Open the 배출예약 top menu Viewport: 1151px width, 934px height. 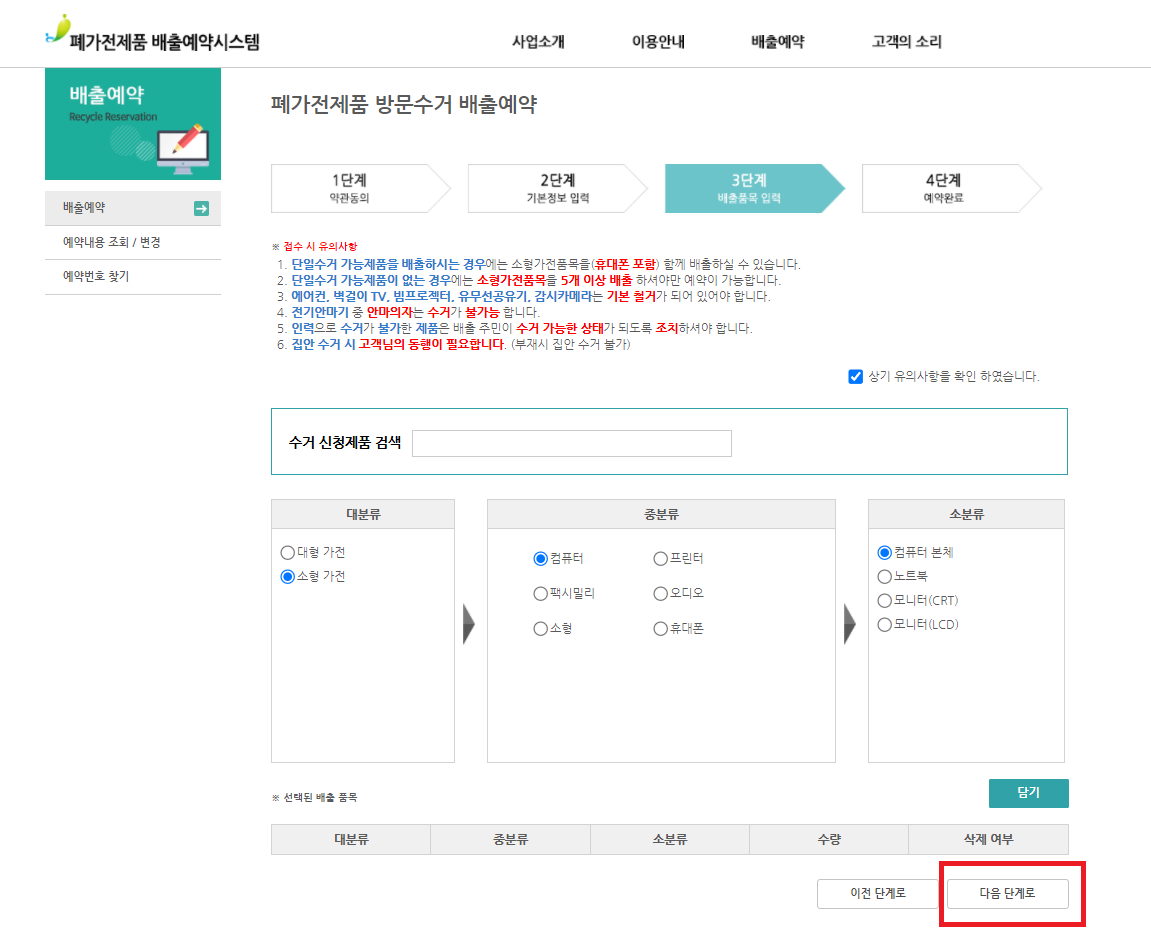[x=777, y=42]
